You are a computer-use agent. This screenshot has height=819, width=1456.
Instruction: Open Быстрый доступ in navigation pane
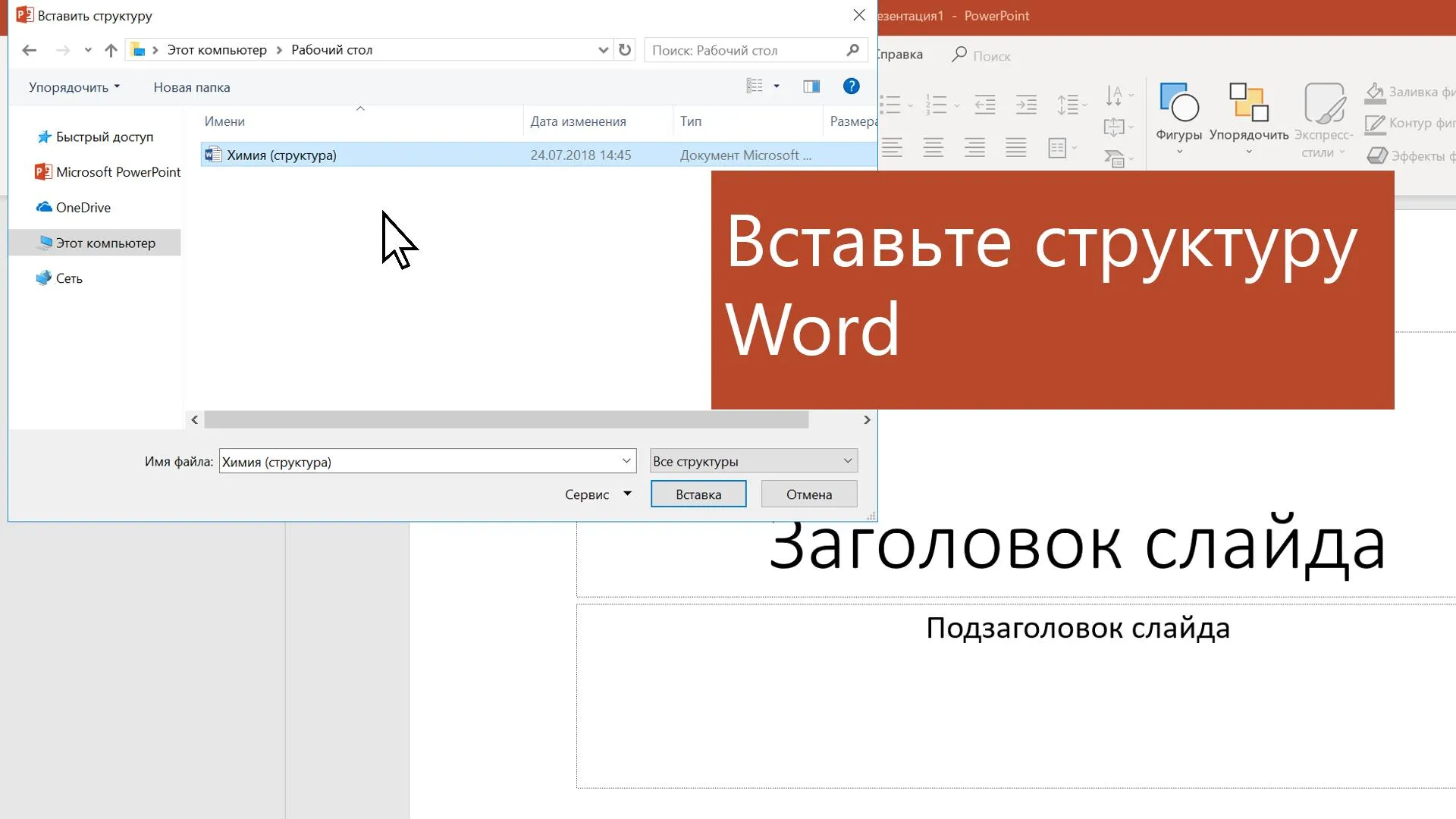95,136
